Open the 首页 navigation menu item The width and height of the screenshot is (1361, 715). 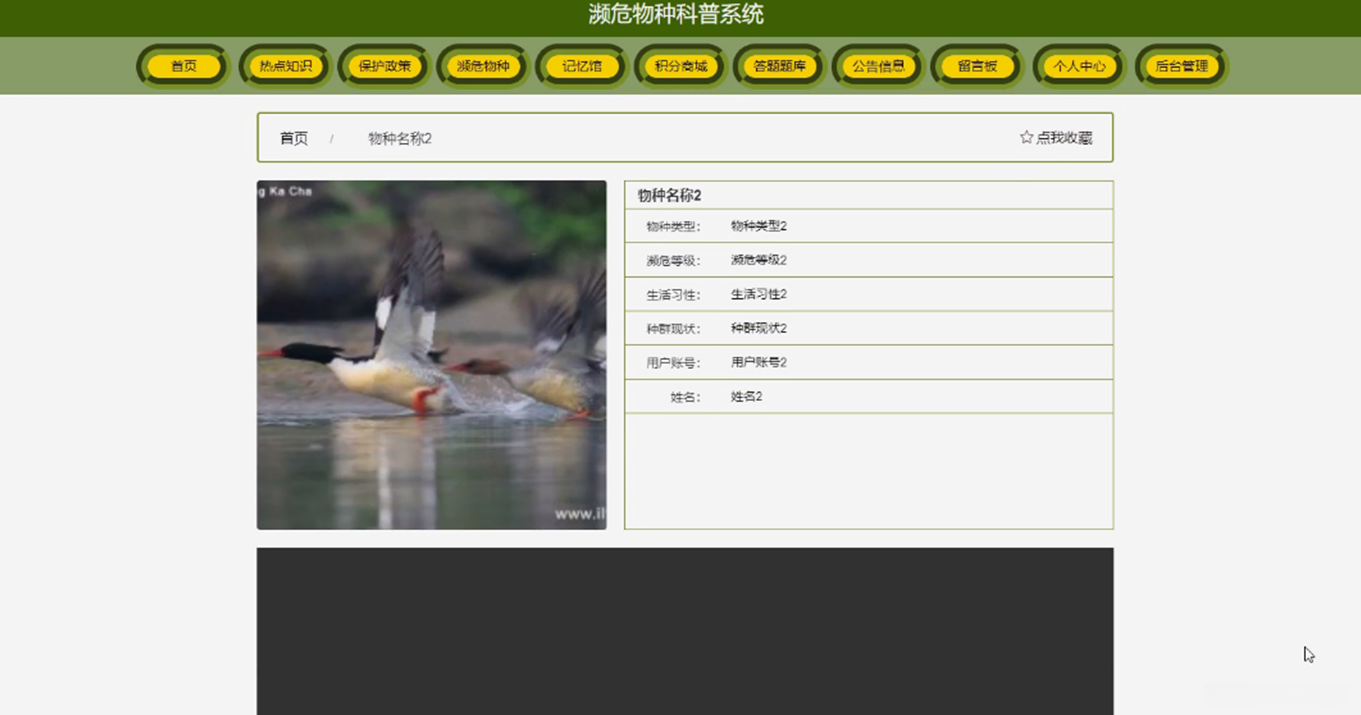click(x=183, y=66)
